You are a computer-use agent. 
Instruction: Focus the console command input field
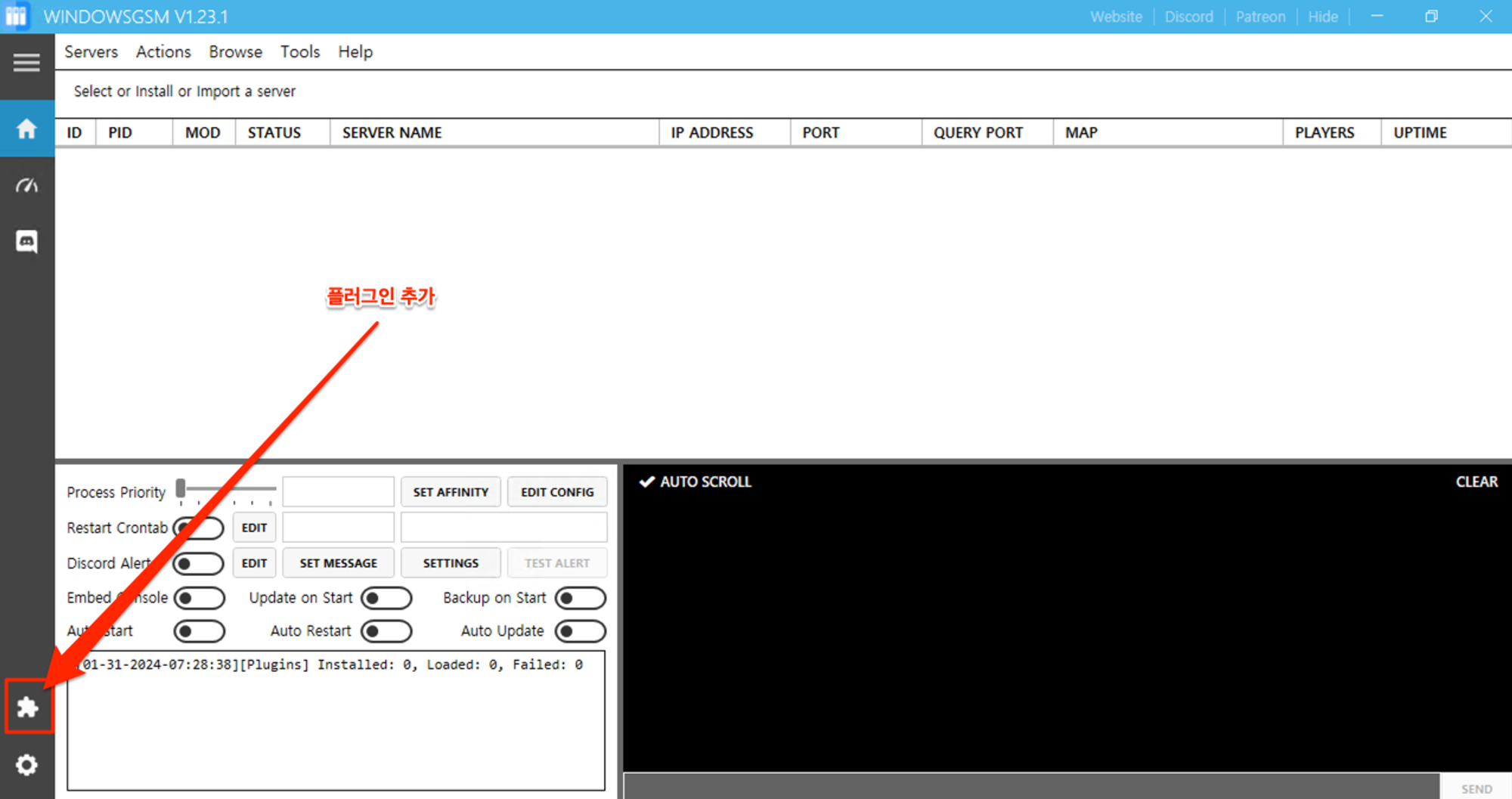coord(1032,786)
